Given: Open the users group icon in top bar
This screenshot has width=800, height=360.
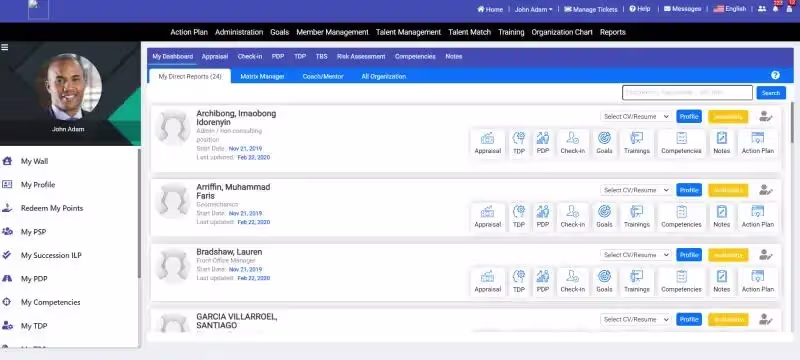Looking at the screenshot, I should point(762,9).
